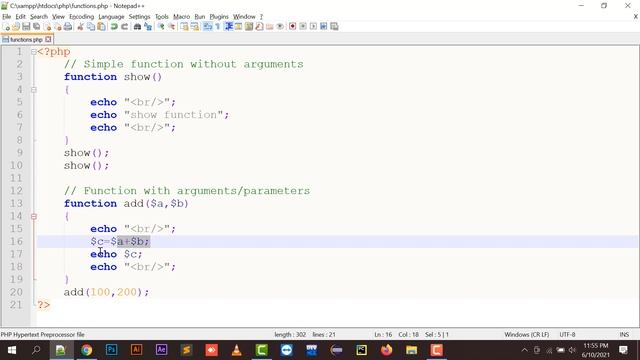Viewport: 640px width, 360px height.
Task: Click the Paste toolbar icon
Action: (101, 27)
